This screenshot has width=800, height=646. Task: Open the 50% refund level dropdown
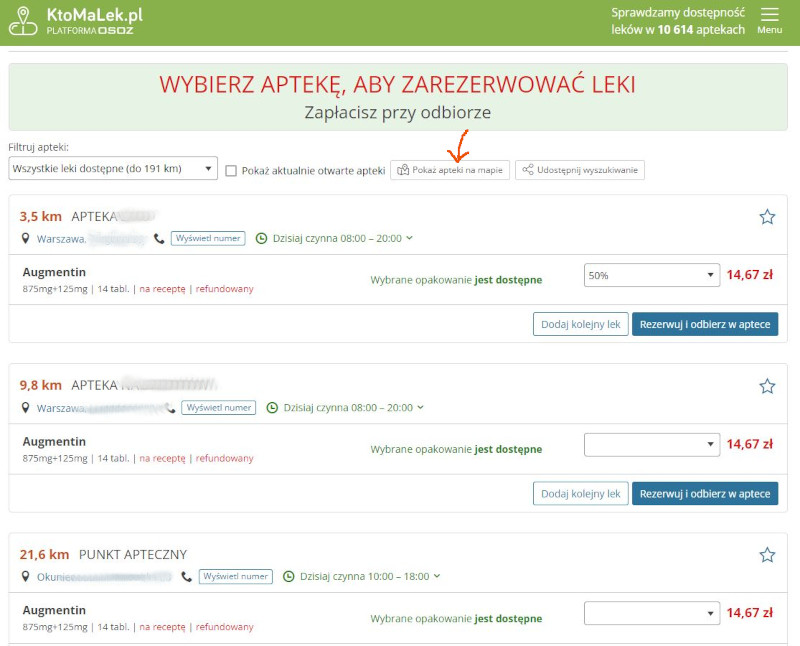pyautogui.click(x=651, y=275)
